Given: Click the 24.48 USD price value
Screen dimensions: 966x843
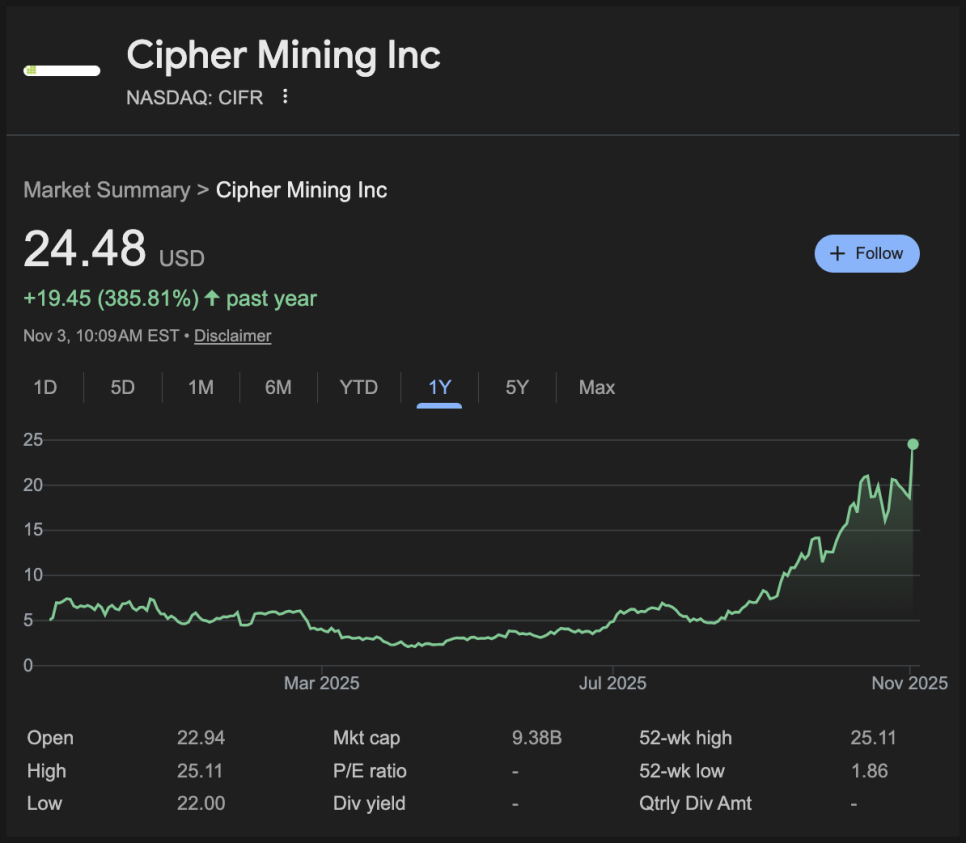Looking at the screenshot, I should click(x=85, y=249).
